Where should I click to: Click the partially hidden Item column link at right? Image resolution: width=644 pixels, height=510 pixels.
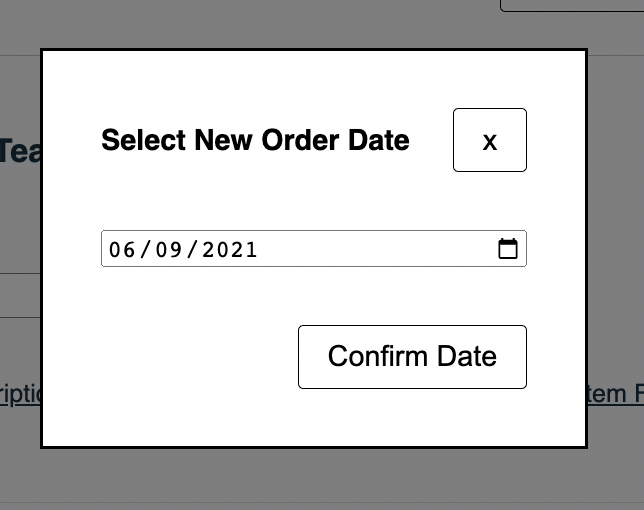pyautogui.click(x=616, y=394)
